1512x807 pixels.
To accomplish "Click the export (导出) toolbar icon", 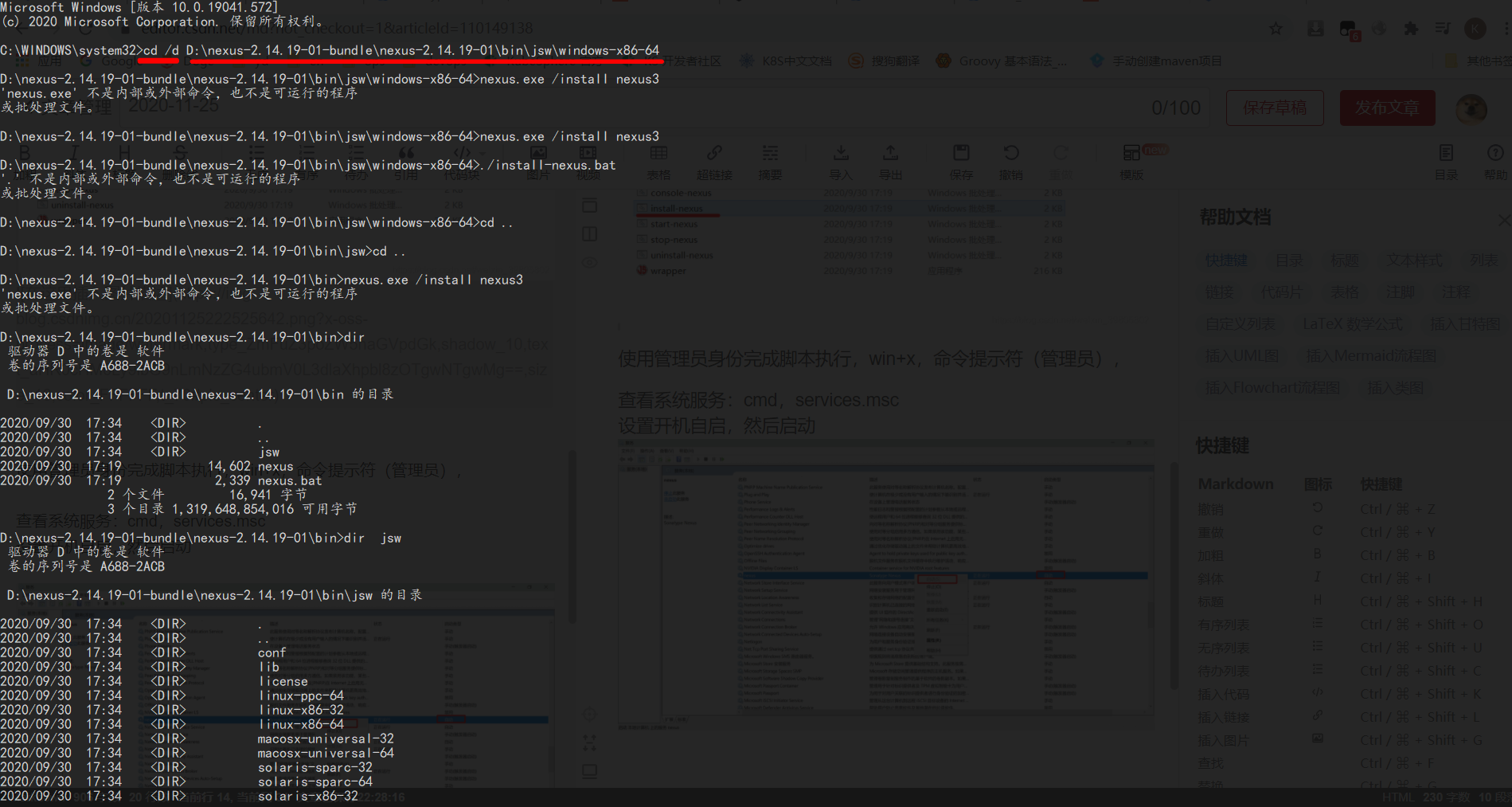I will click(890, 163).
